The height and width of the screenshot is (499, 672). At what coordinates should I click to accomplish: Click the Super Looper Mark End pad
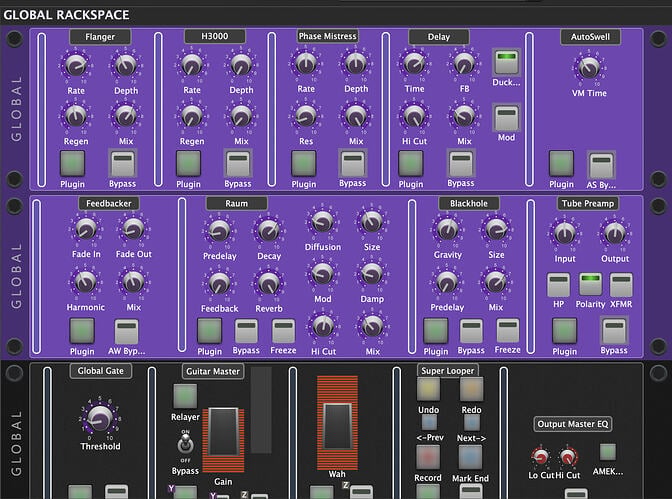[471, 457]
